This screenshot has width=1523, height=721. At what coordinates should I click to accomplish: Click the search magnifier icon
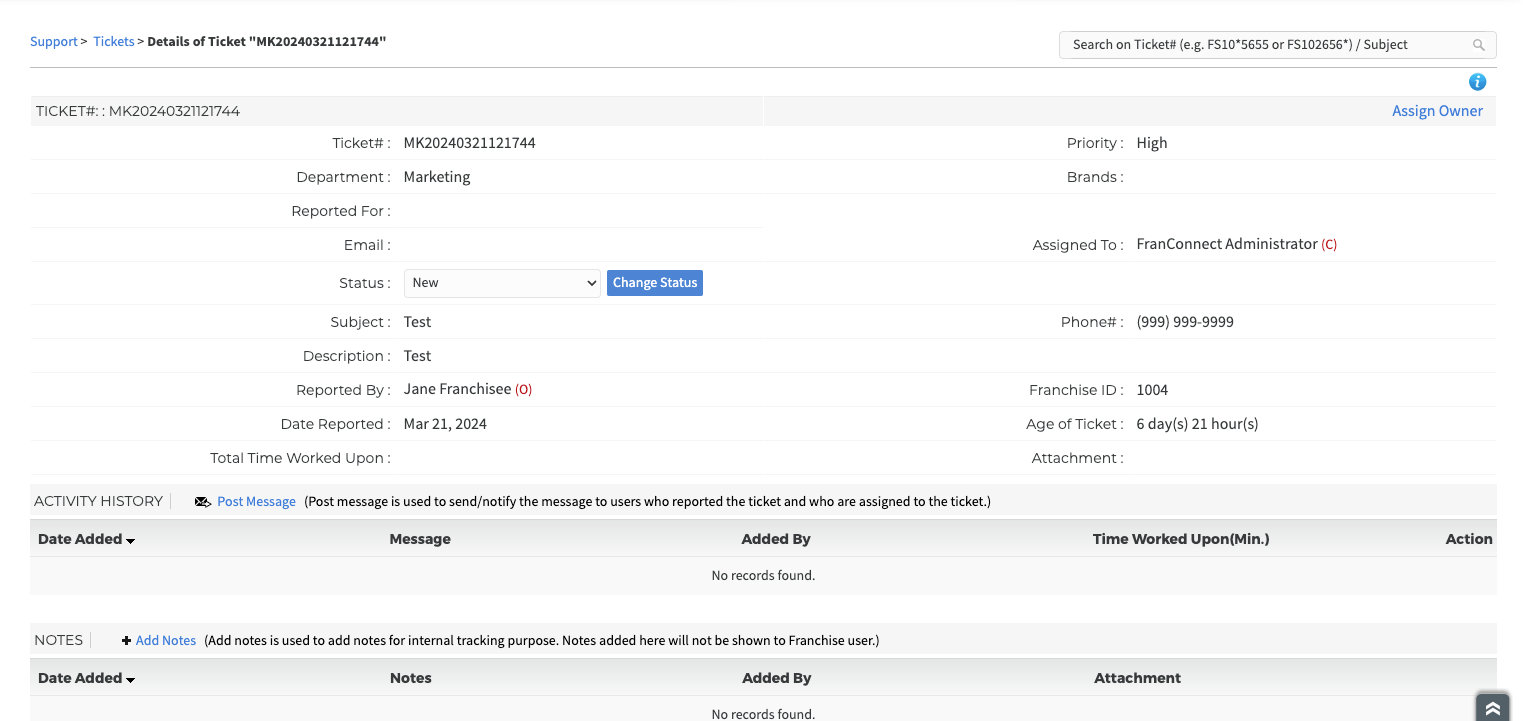tap(1479, 45)
